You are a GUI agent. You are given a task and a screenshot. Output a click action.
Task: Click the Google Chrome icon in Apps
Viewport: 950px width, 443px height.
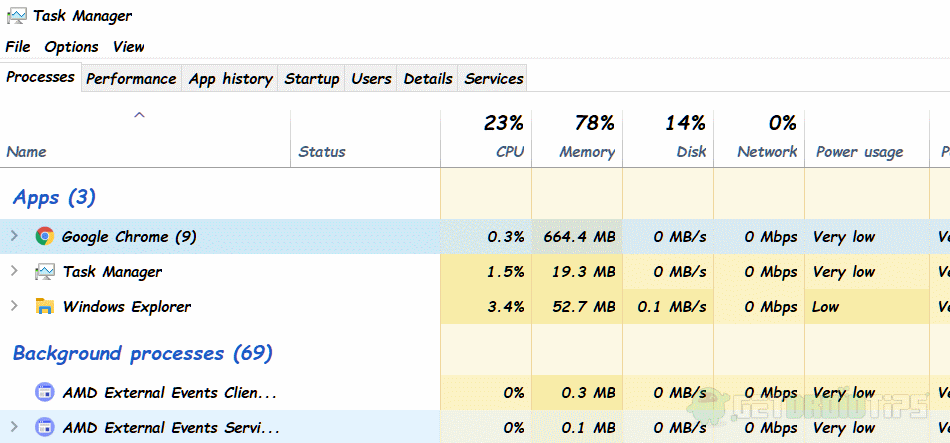44,237
